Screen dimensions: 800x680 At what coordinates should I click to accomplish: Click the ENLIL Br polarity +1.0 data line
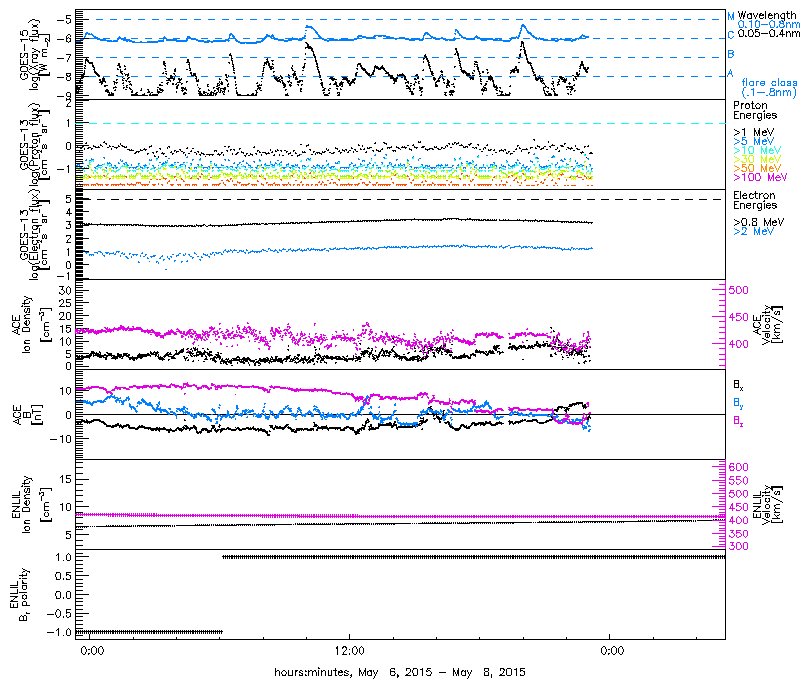click(474, 557)
